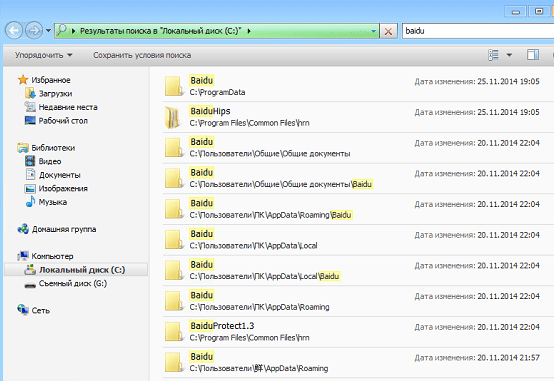Toggle the preview pane icon
This screenshot has height=381, width=554.
(x=533, y=55)
